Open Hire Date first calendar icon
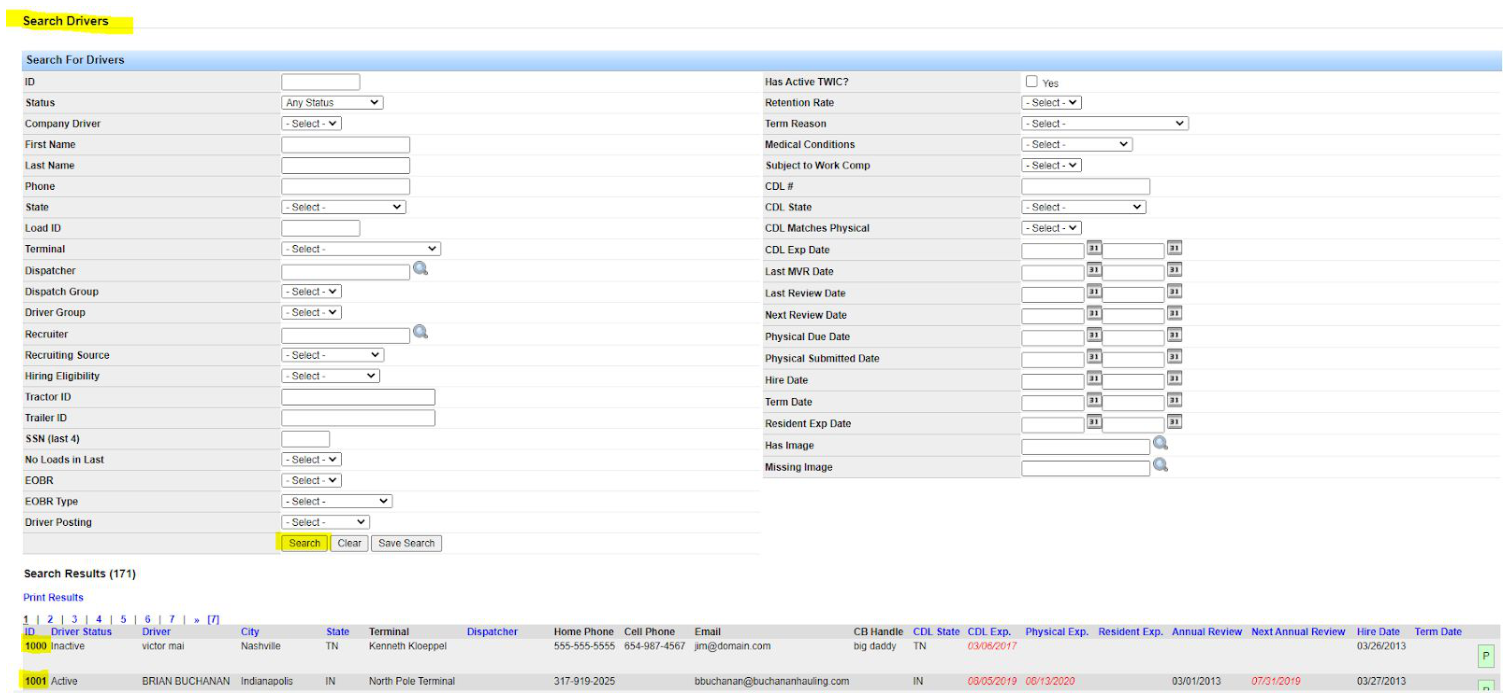The image size is (1509, 699). [1094, 379]
